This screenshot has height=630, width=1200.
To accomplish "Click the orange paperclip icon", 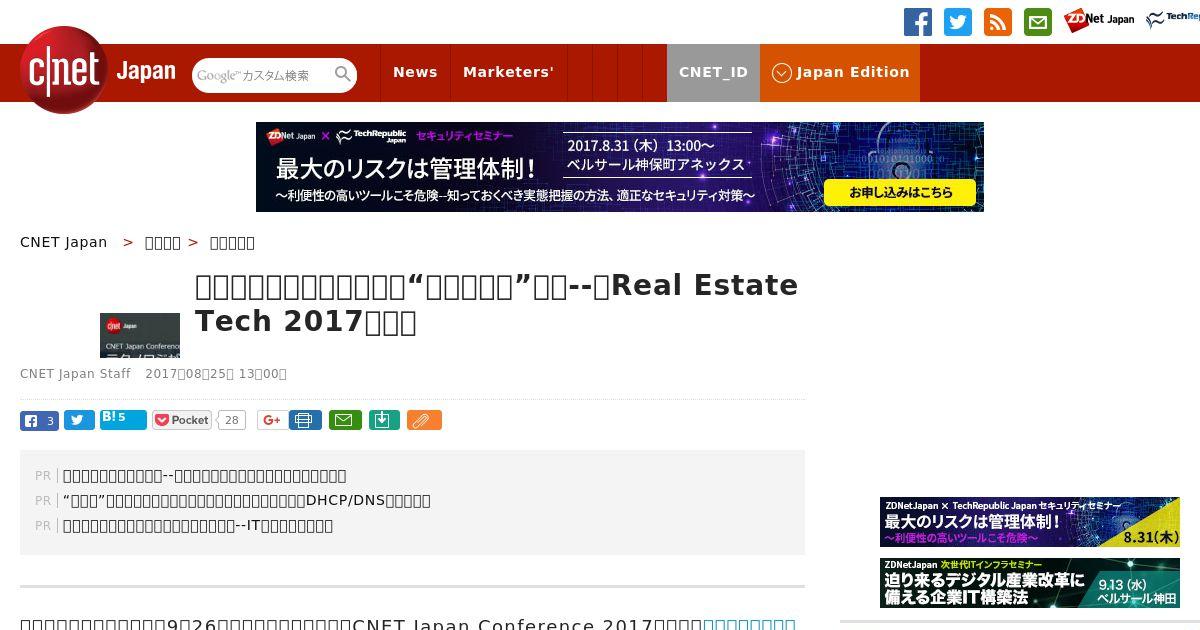I will pos(424,420).
